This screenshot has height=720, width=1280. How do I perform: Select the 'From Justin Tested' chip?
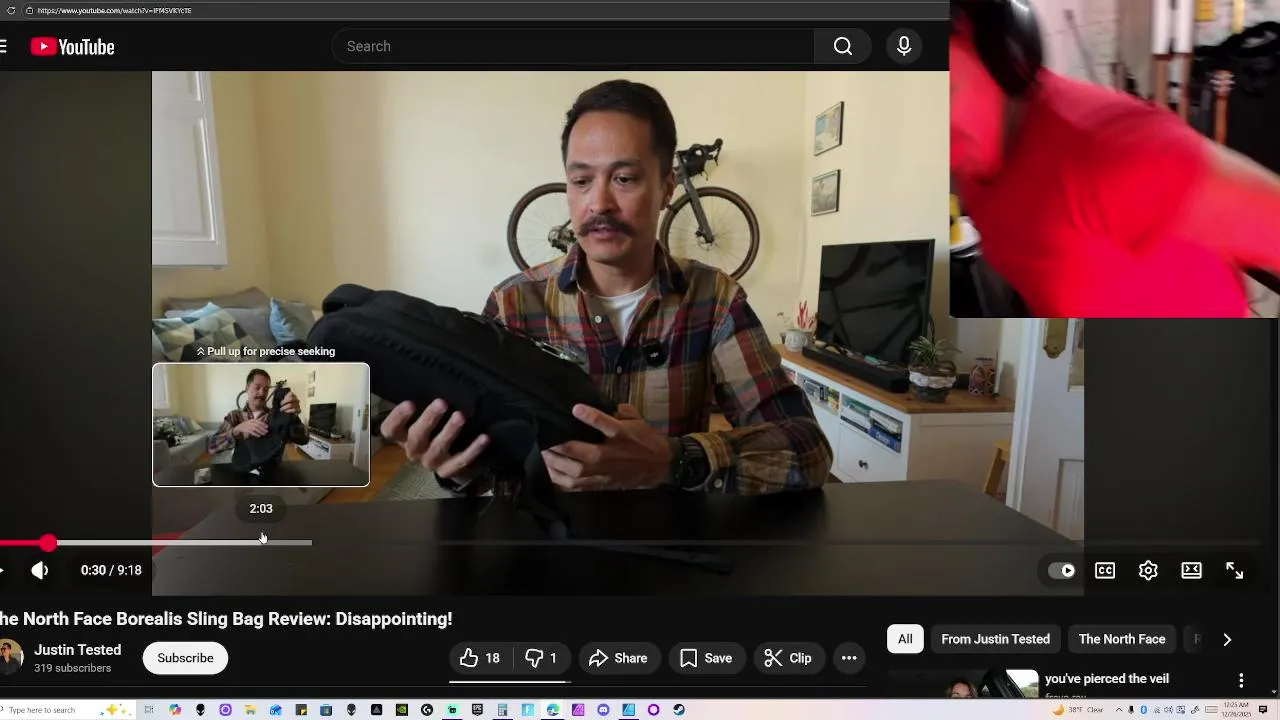(x=995, y=639)
